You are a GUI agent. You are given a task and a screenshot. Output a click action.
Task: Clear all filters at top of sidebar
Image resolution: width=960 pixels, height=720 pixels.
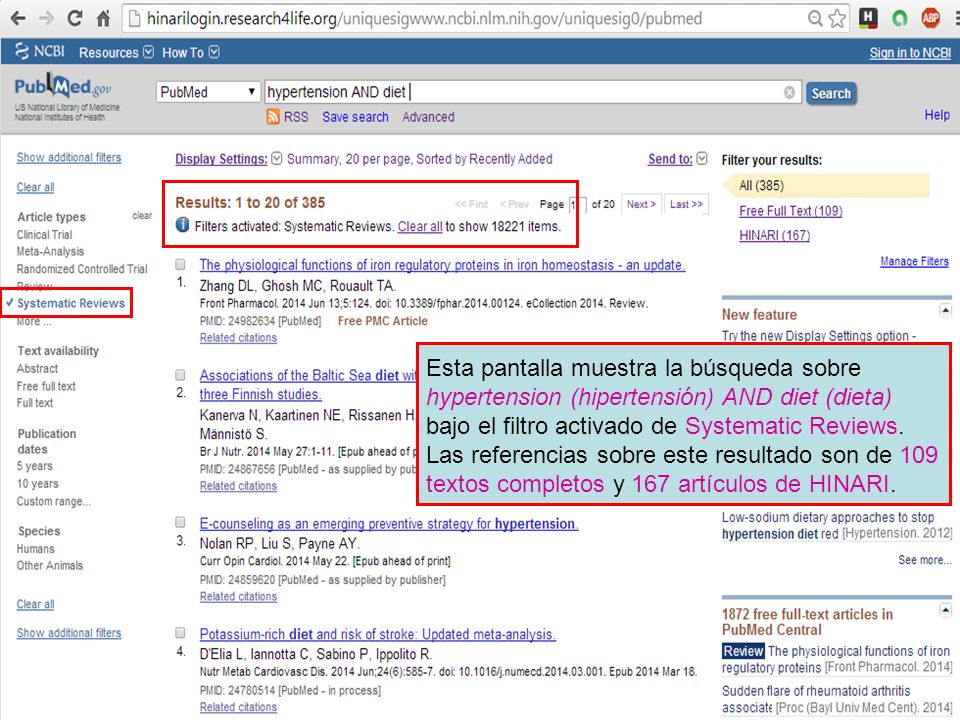[x=35, y=187]
